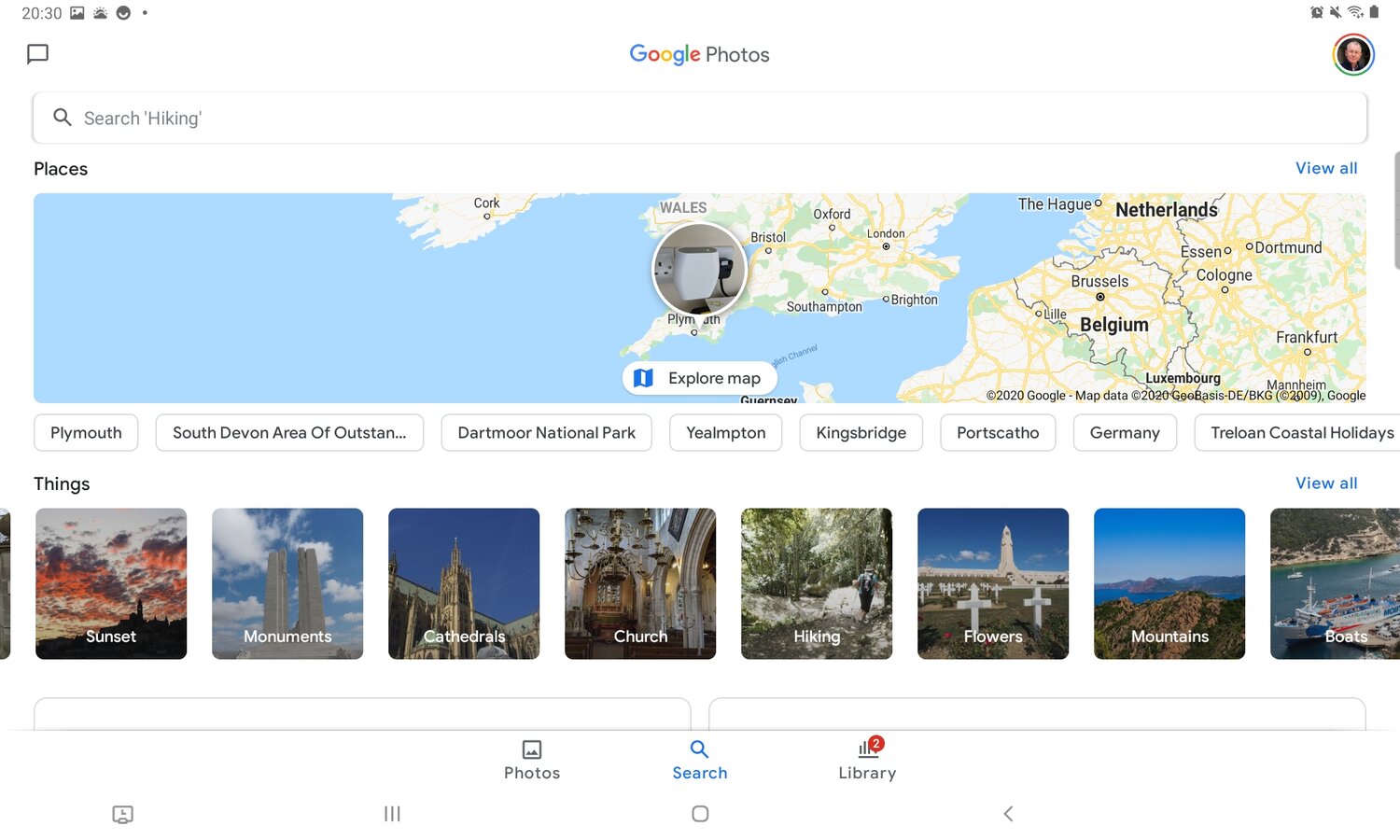Open the photo pin on the map
Screen dimensions: 1400x840
699,269
